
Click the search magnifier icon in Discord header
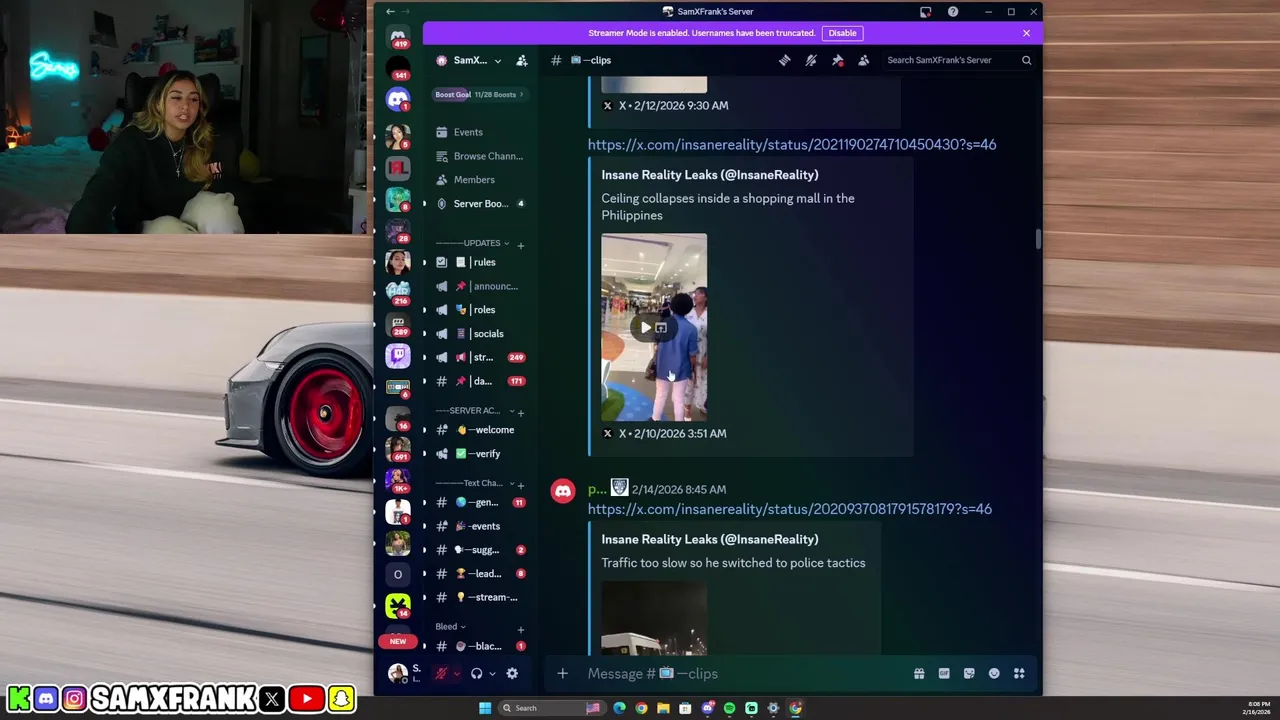[1026, 60]
